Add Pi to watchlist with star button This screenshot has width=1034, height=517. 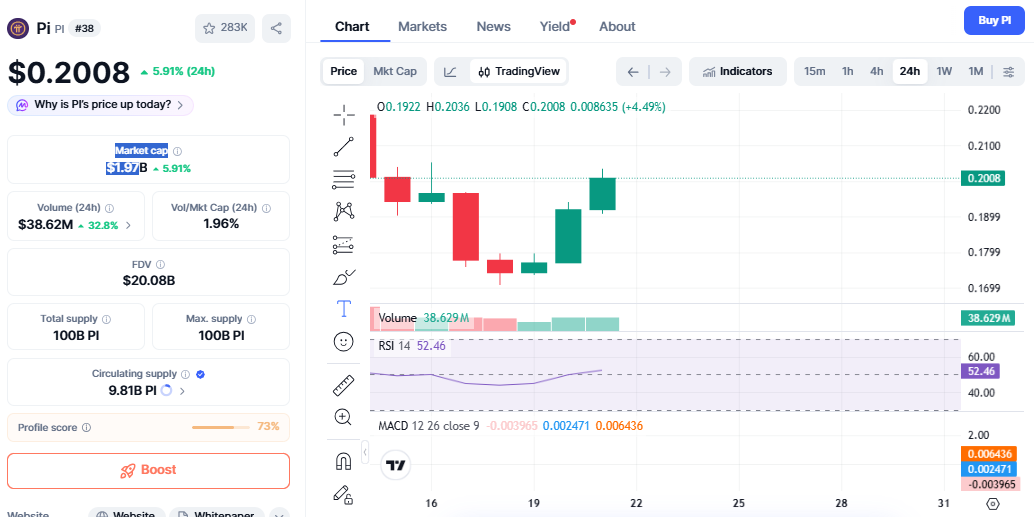[x=225, y=28]
